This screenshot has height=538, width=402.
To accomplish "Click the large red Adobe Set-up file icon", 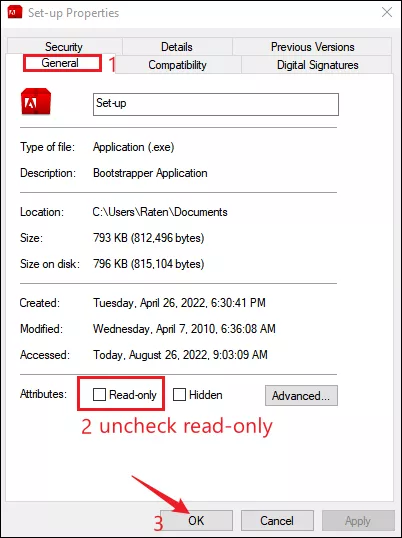I will pos(36,102).
